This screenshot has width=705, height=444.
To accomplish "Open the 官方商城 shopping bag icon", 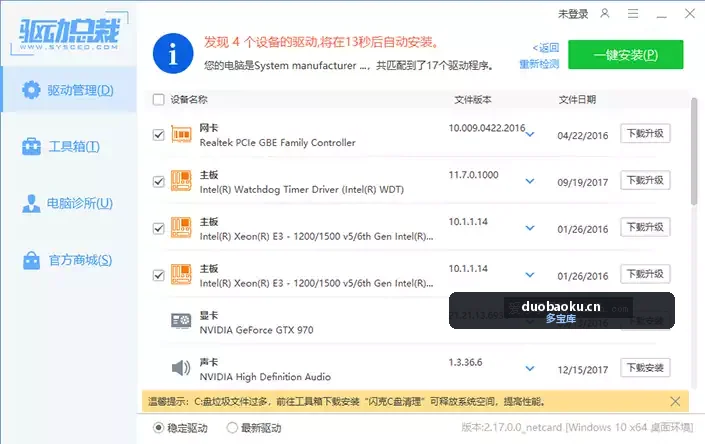I will (x=31, y=260).
